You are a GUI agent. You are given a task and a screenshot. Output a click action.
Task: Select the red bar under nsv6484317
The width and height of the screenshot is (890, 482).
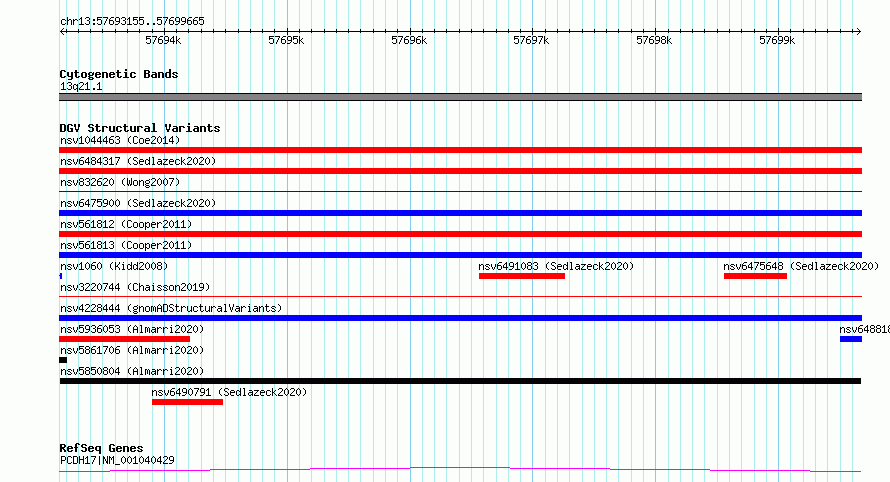click(460, 171)
